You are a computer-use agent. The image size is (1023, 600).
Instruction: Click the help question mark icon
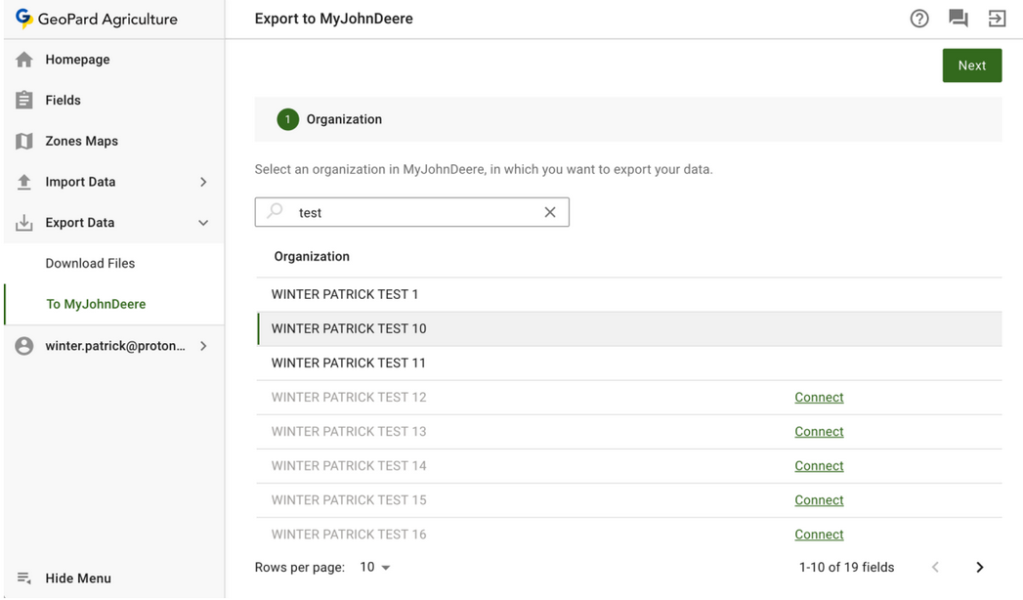tap(919, 19)
